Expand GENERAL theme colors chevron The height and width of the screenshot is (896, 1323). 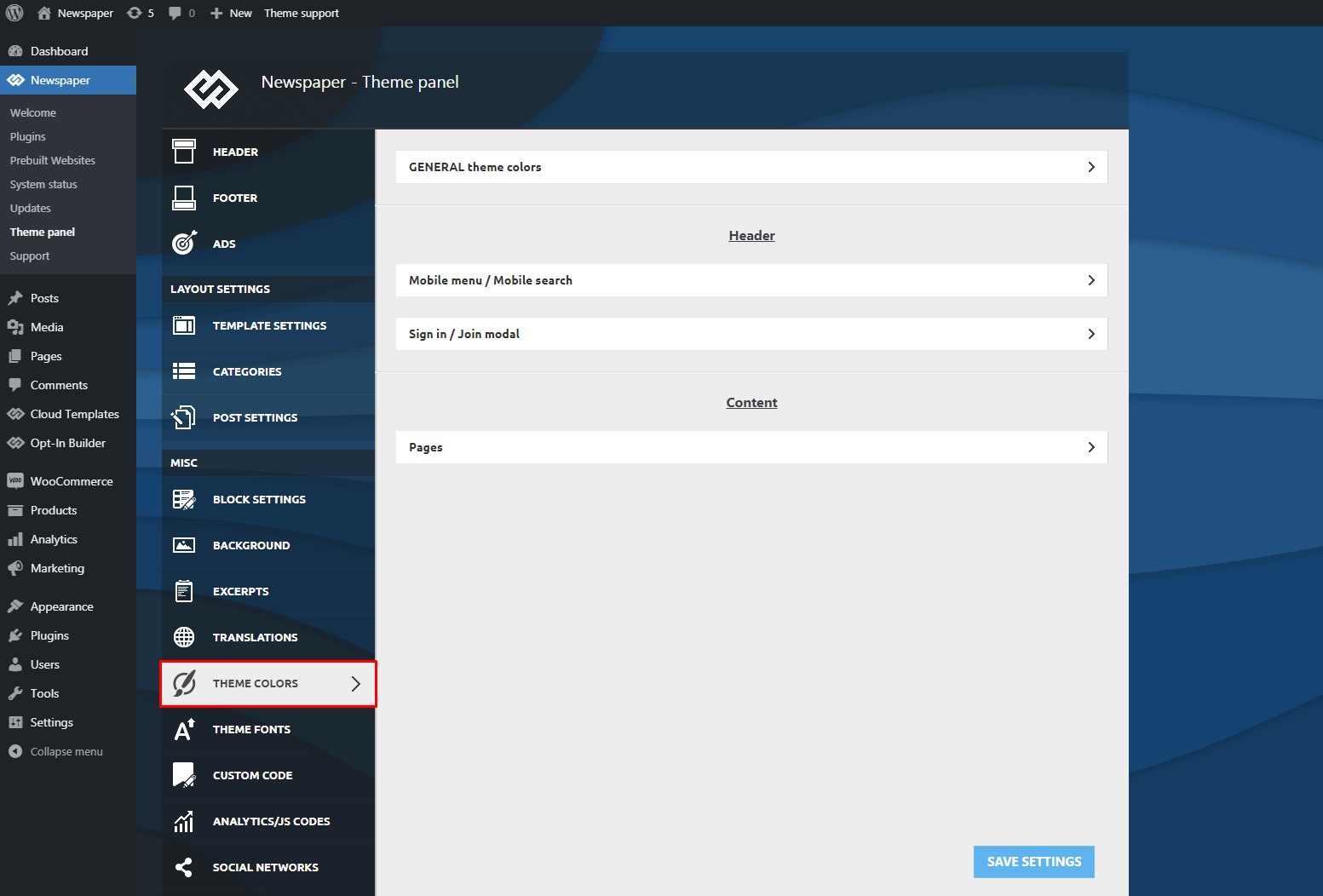click(x=1091, y=167)
